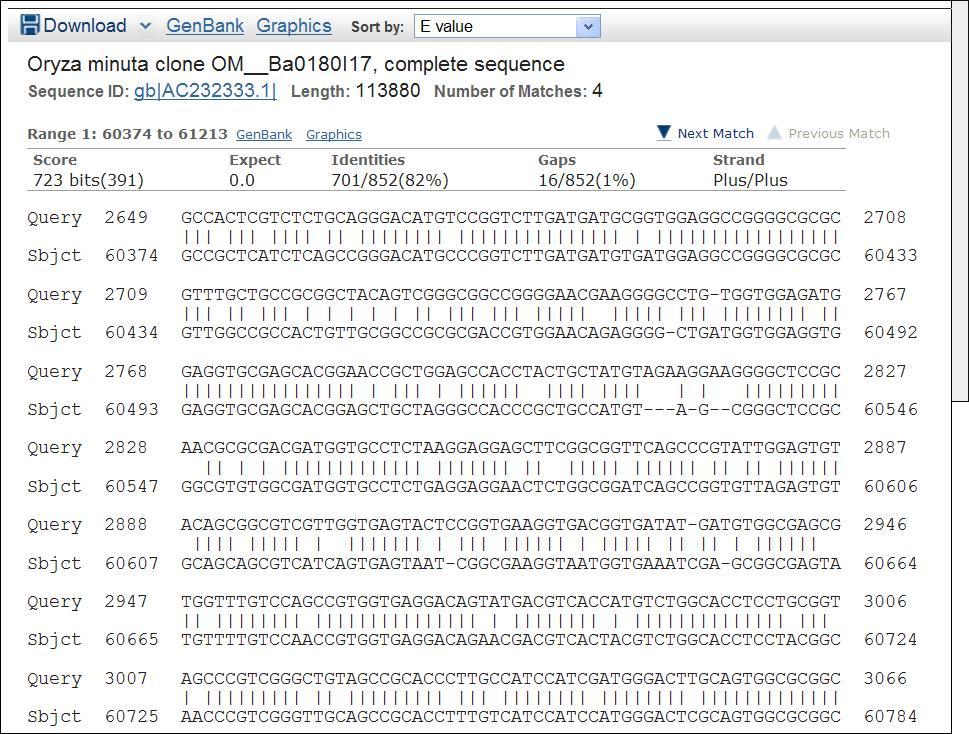Click Sbjct start position 60493

pos(132,410)
